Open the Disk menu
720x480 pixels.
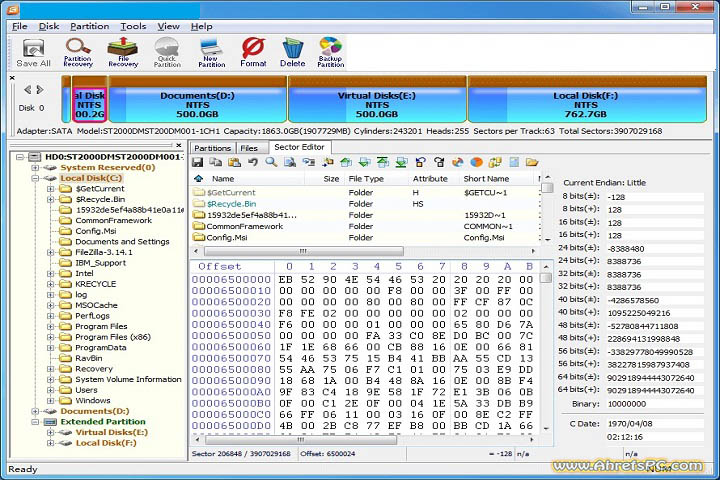point(49,26)
